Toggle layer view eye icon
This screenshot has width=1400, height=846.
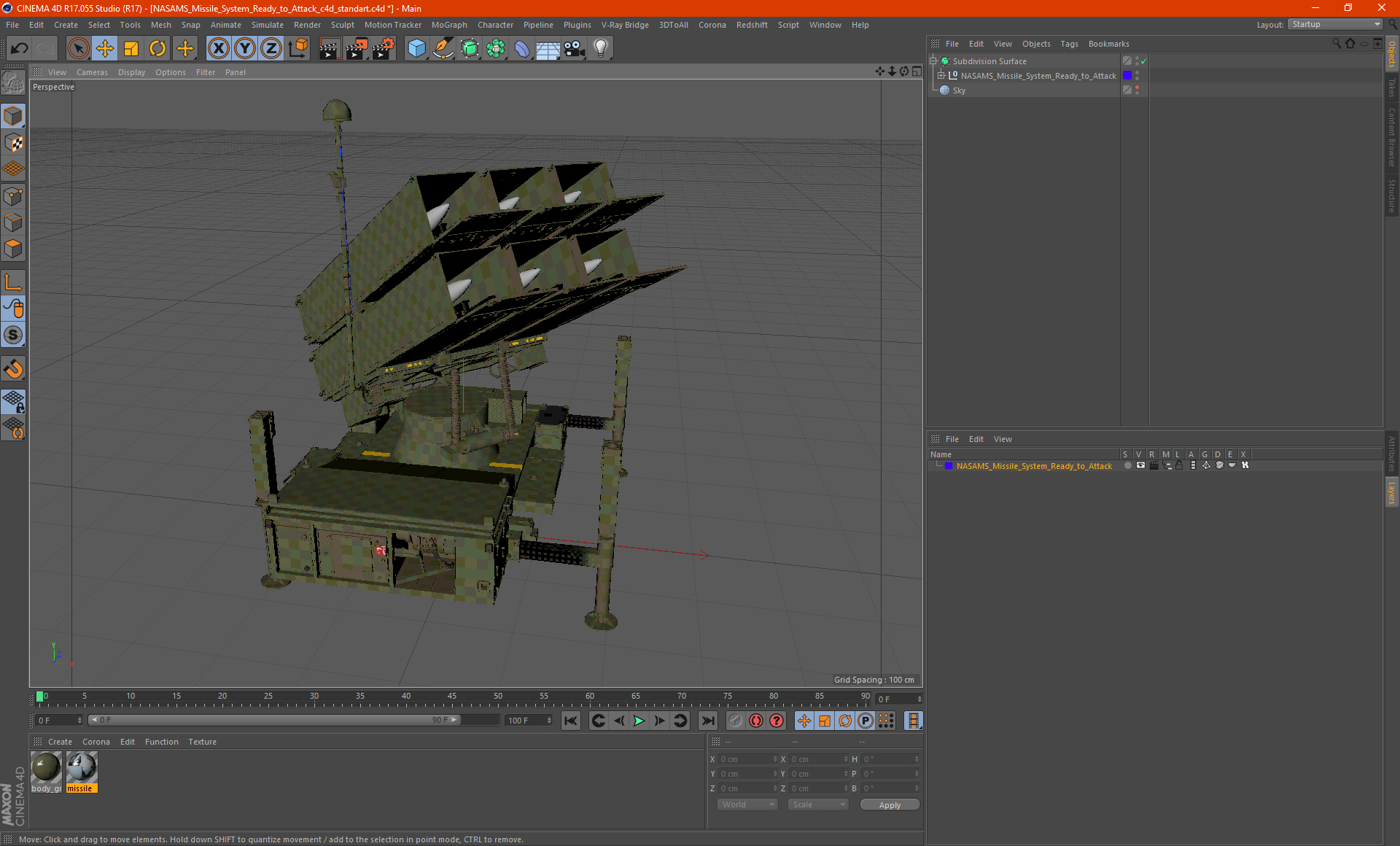point(1140,465)
